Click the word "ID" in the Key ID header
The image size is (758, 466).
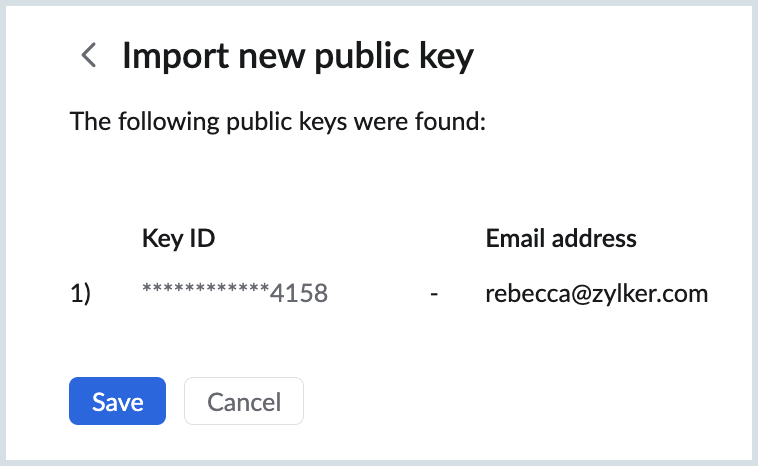click(203, 239)
